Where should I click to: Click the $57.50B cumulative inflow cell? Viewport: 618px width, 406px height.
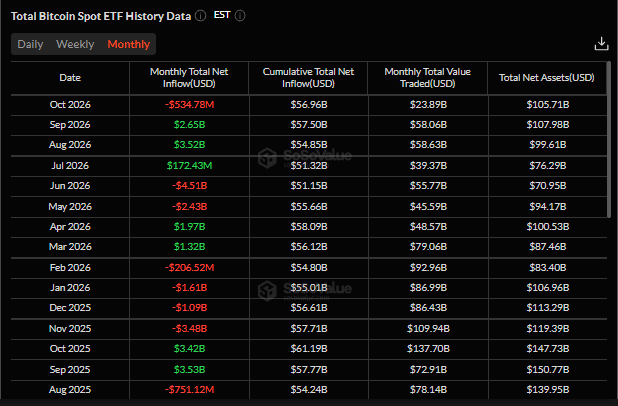[309, 125]
